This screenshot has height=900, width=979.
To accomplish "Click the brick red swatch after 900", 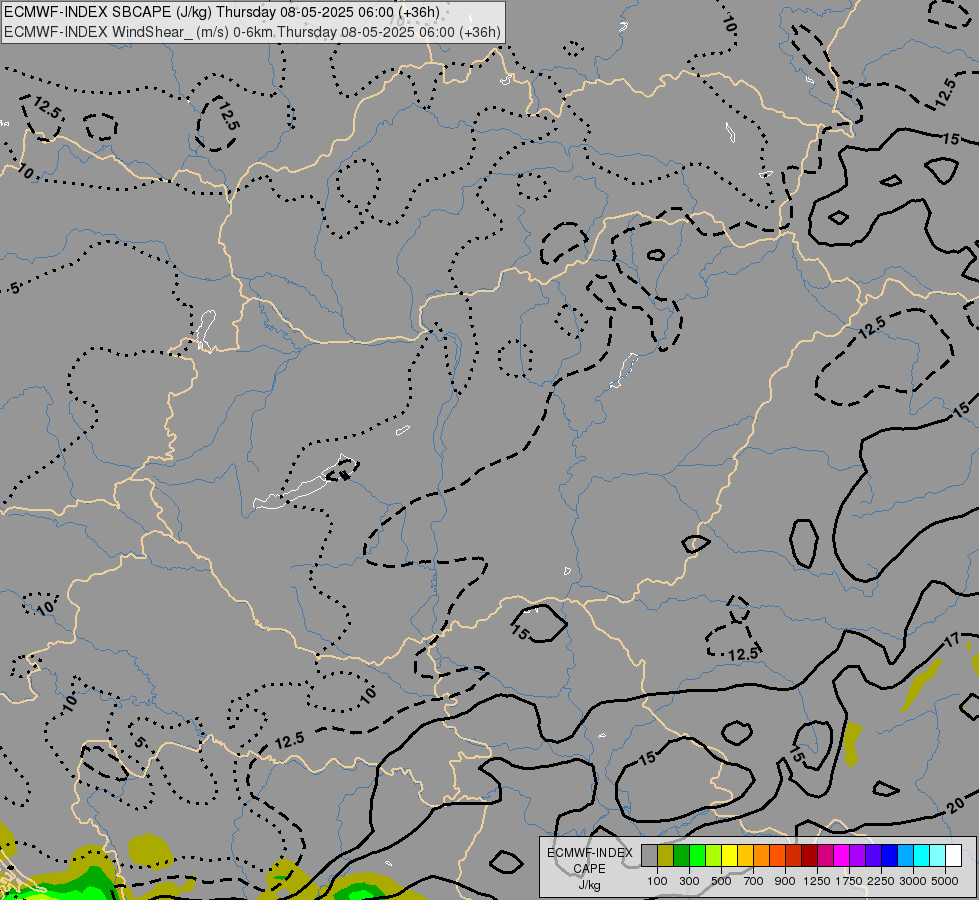I will (794, 855).
